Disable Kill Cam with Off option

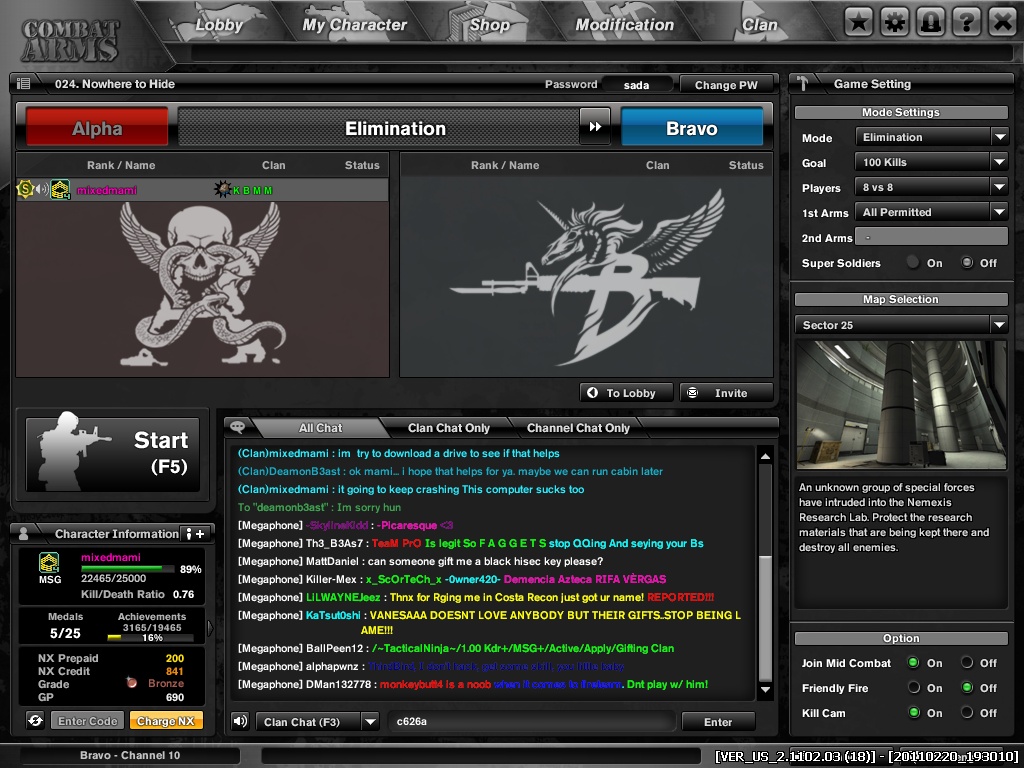coord(967,712)
